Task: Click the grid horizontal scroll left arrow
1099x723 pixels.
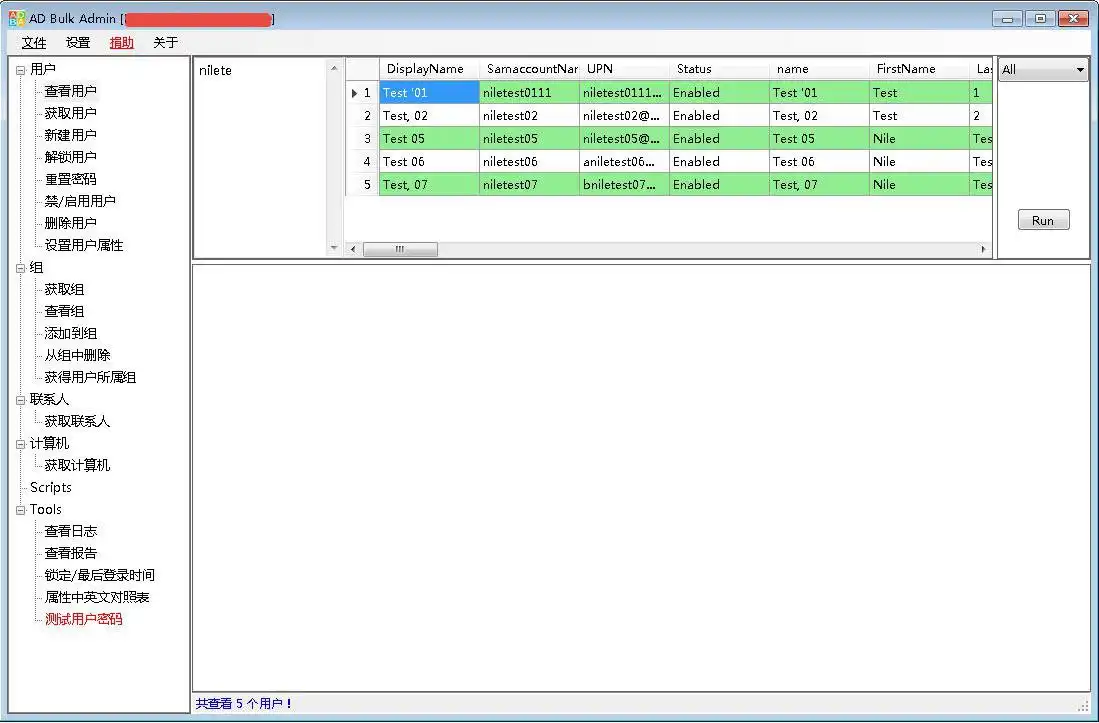Action: [x=353, y=249]
